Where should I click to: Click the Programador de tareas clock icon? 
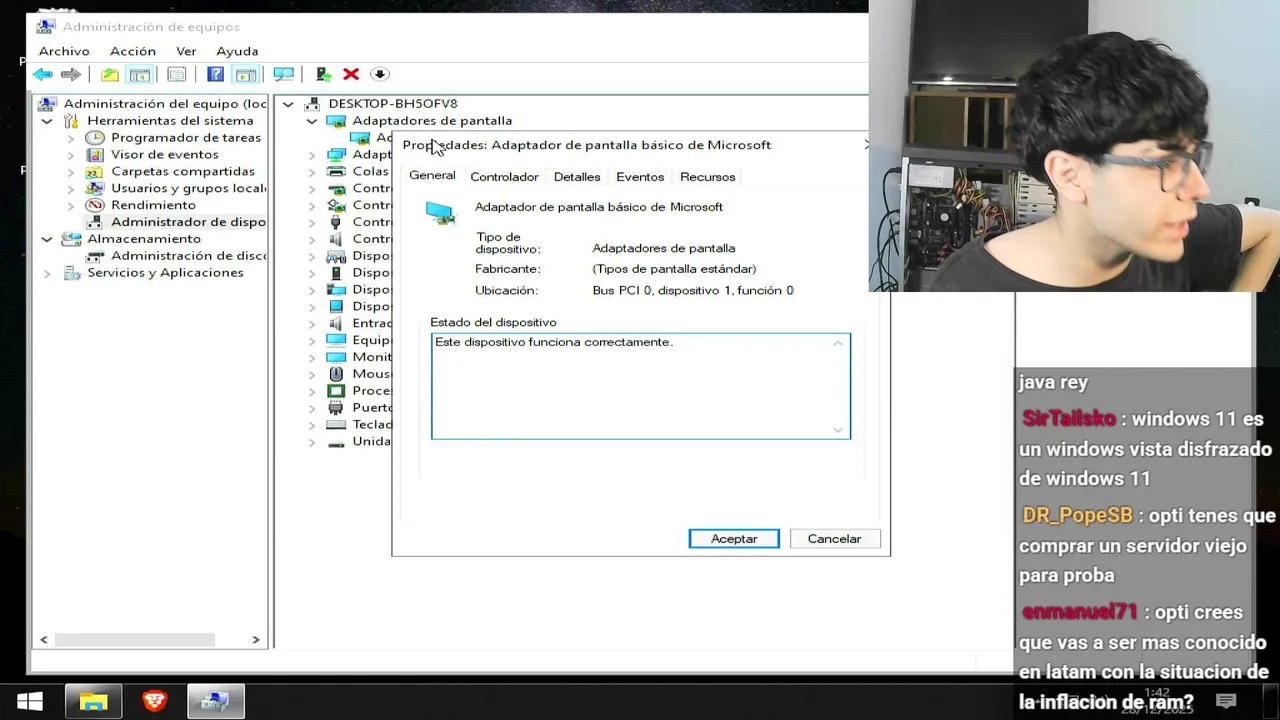point(95,137)
